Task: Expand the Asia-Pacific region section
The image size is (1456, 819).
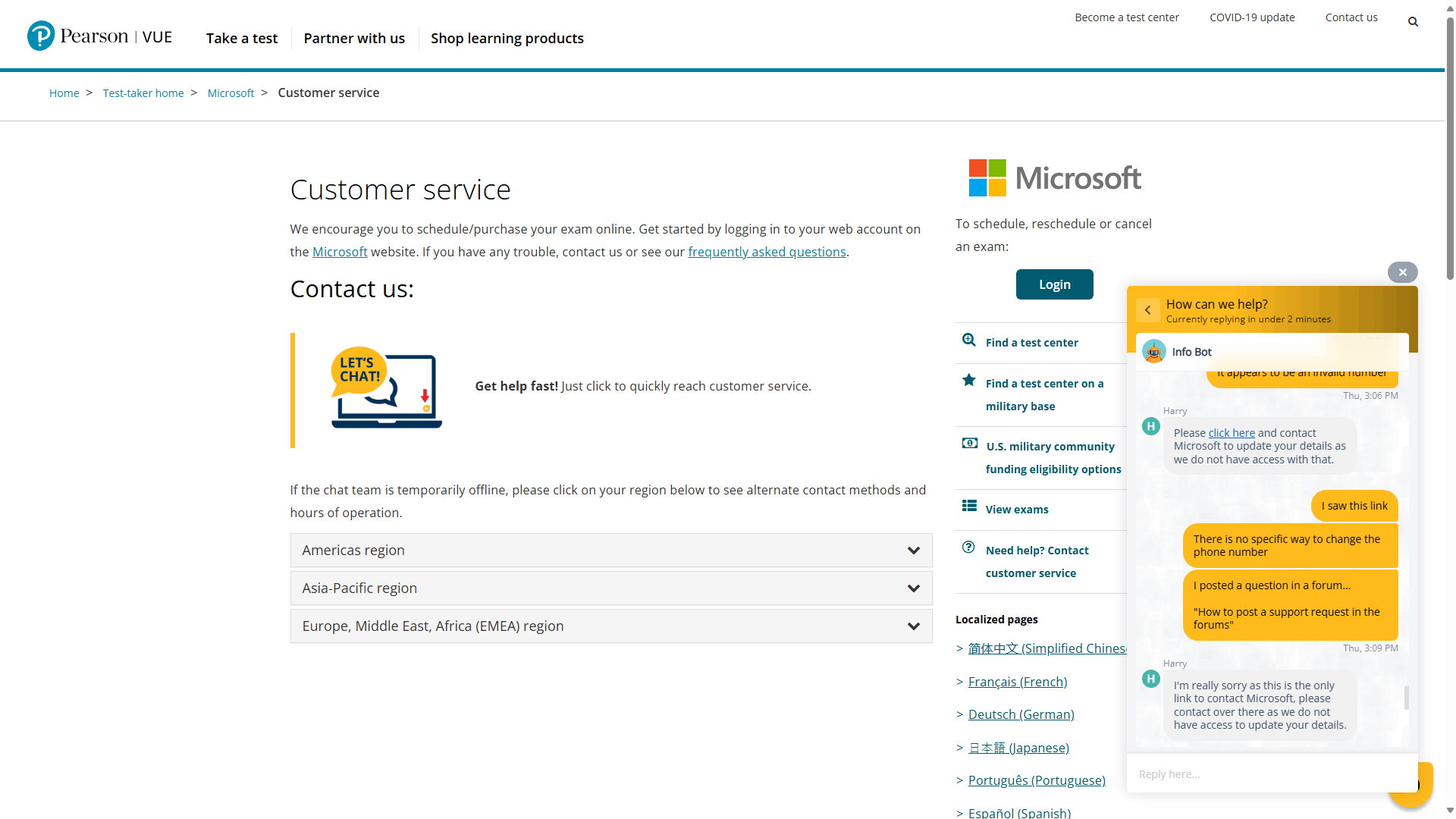Action: [611, 588]
